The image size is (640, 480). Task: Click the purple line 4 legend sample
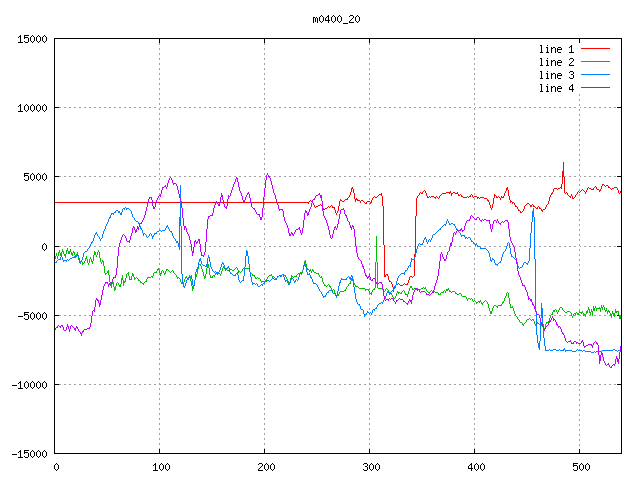coord(595,88)
